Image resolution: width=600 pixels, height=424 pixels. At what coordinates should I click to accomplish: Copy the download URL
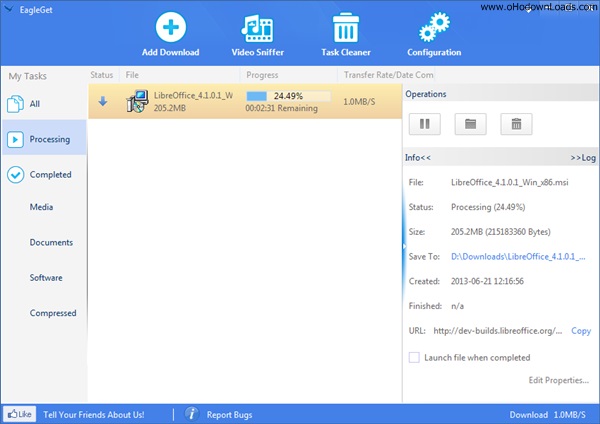[x=581, y=331]
